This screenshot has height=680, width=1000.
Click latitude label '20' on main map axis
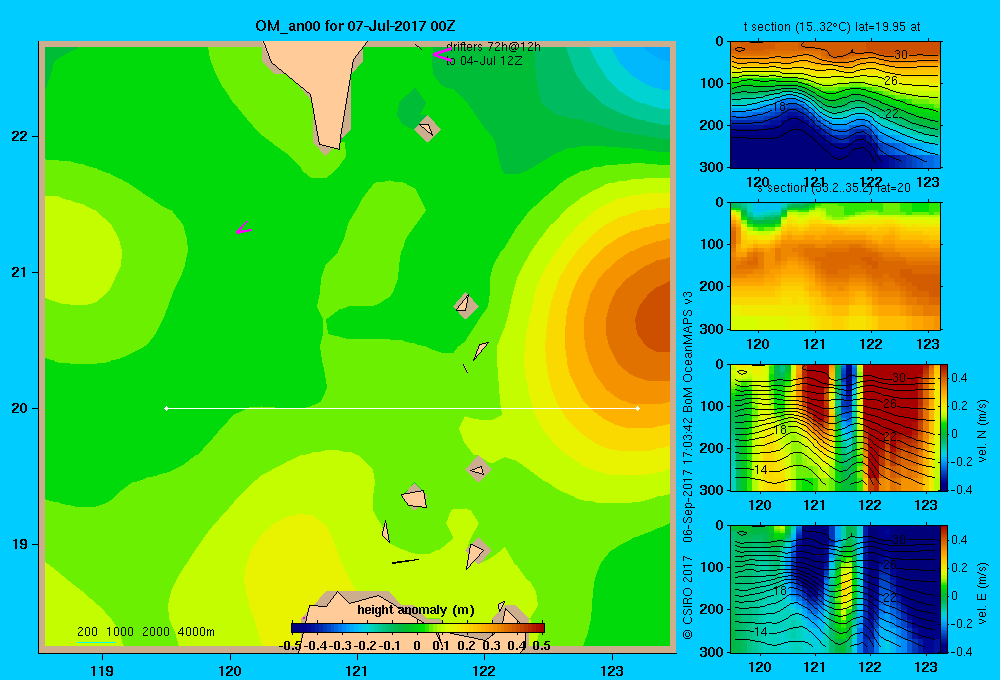[20, 408]
